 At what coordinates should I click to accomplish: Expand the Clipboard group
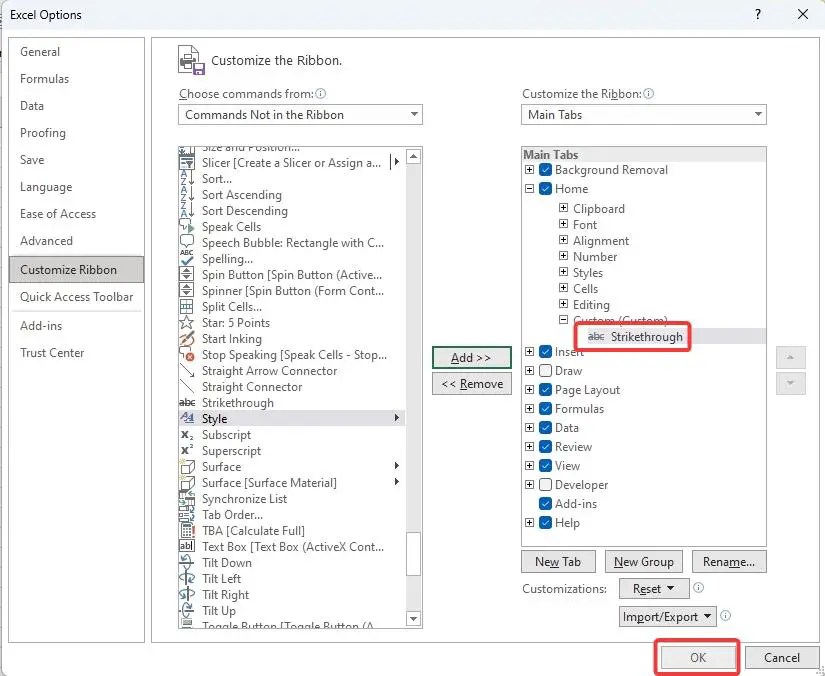click(563, 208)
